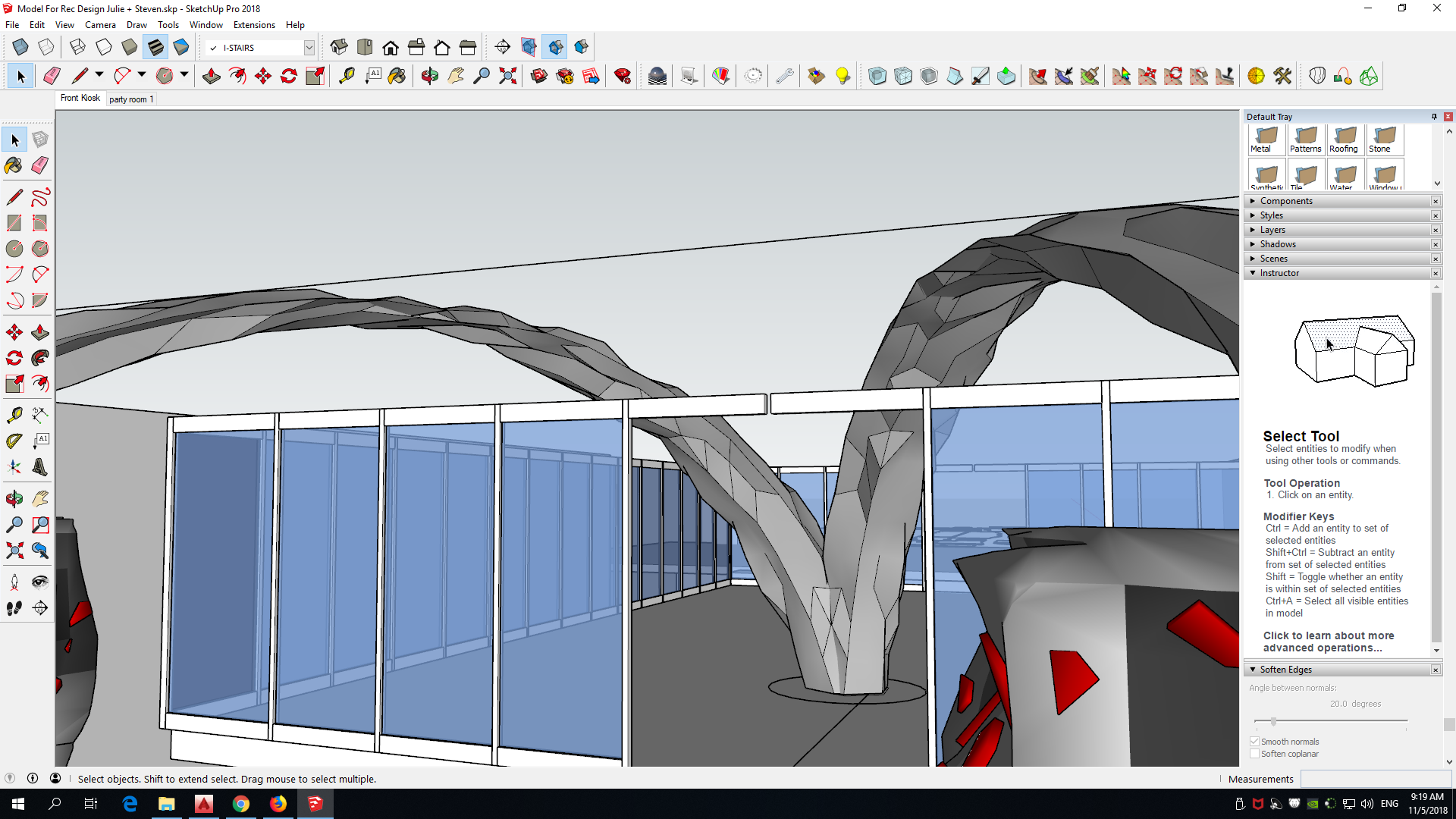Image resolution: width=1456 pixels, height=819 pixels.
Task: Open the I-STAIRS layer dropdown
Action: [309, 48]
